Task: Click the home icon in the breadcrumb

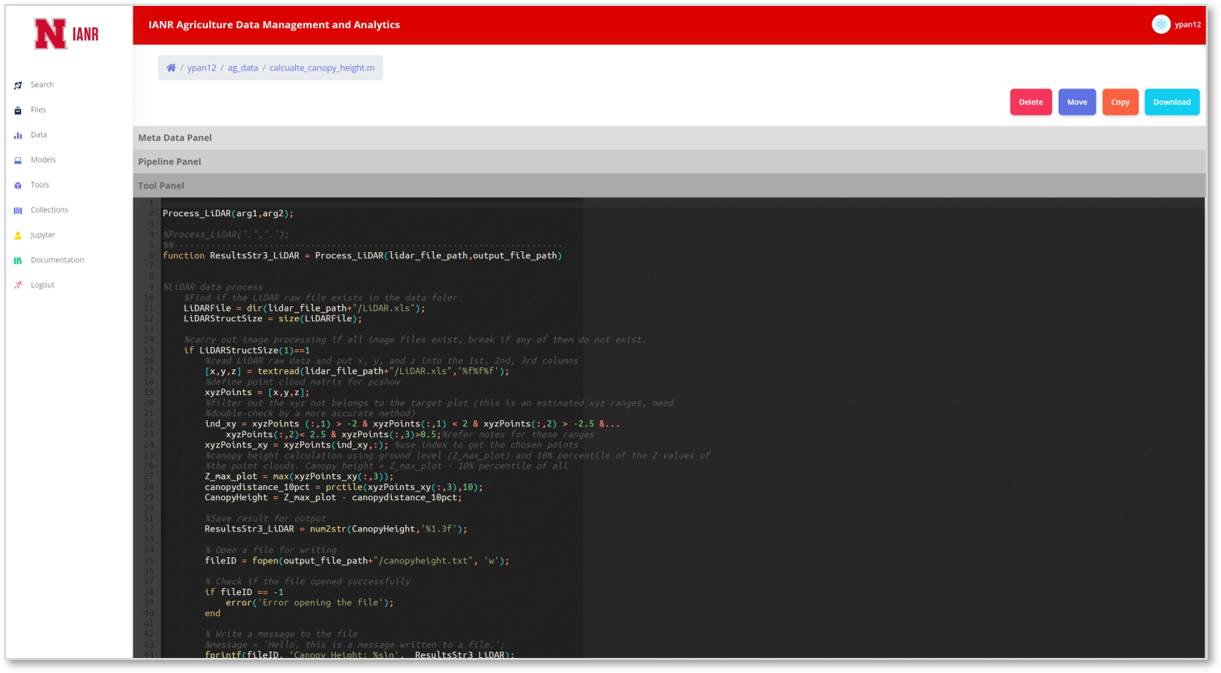Action: 171,68
